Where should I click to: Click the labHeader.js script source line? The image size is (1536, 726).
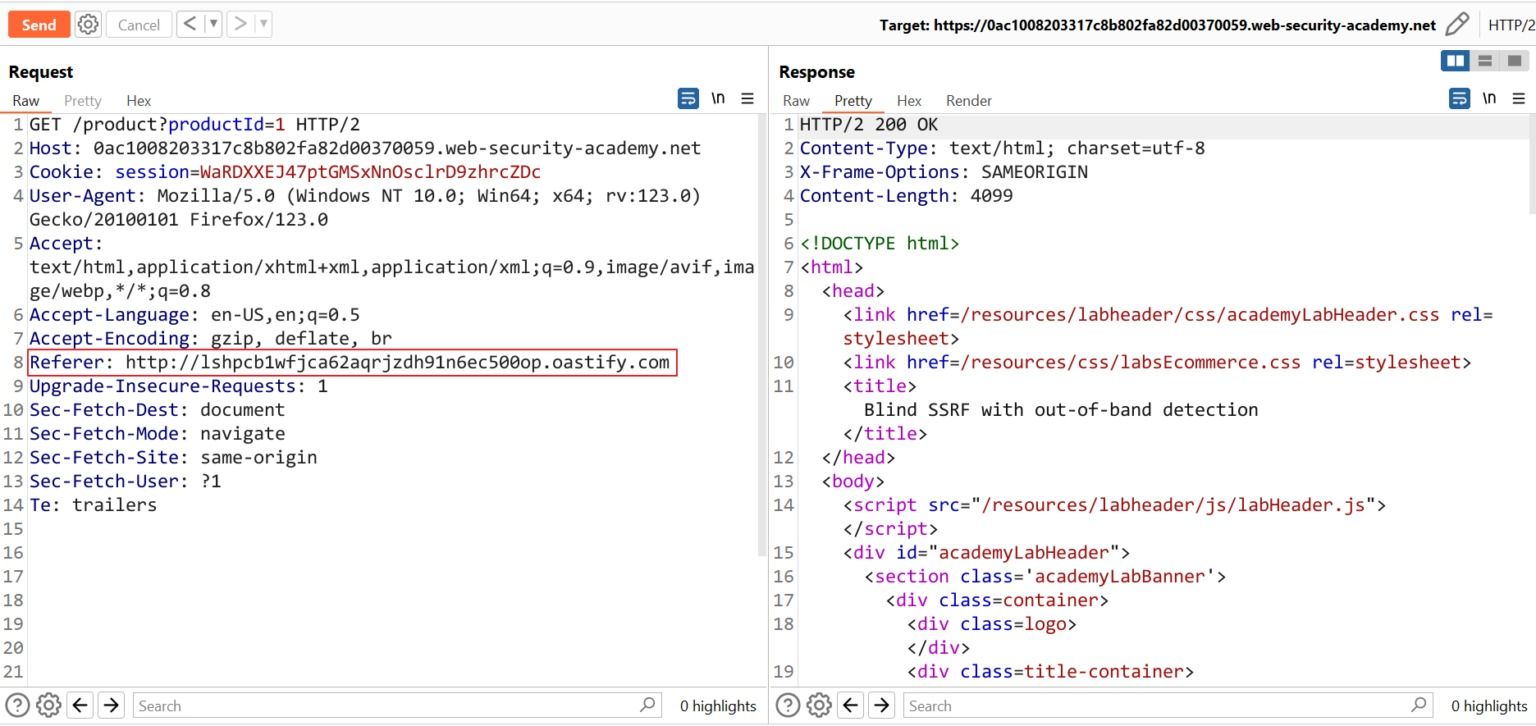pyautogui.click(x=1114, y=505)
